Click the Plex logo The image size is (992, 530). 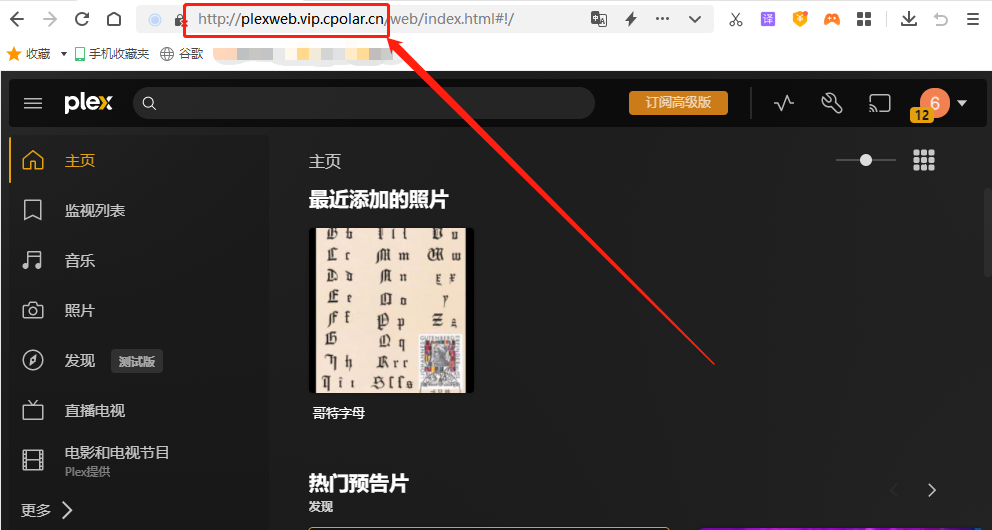point(89,102)
